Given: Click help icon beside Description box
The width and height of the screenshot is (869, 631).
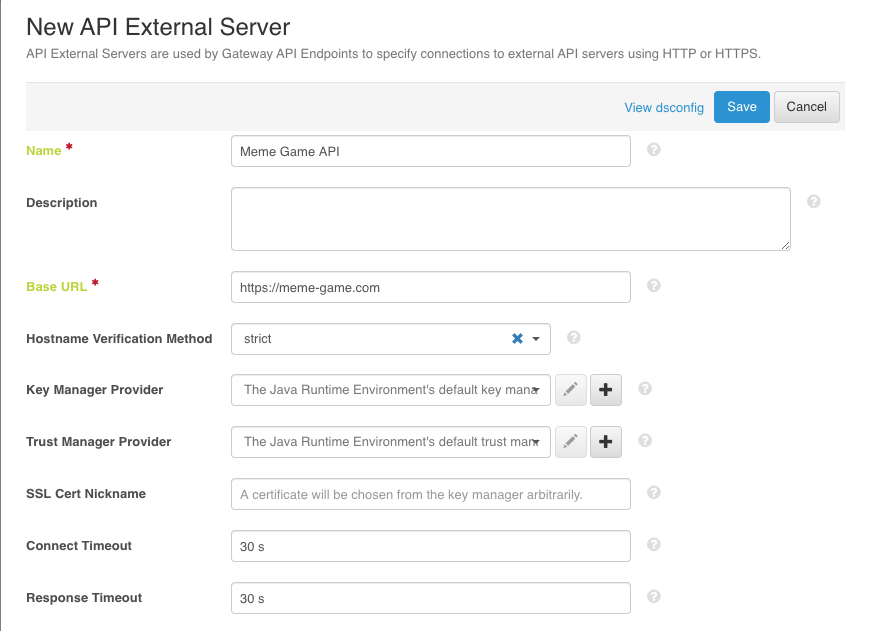Looking at the screenshot, I should coord(813,202).
